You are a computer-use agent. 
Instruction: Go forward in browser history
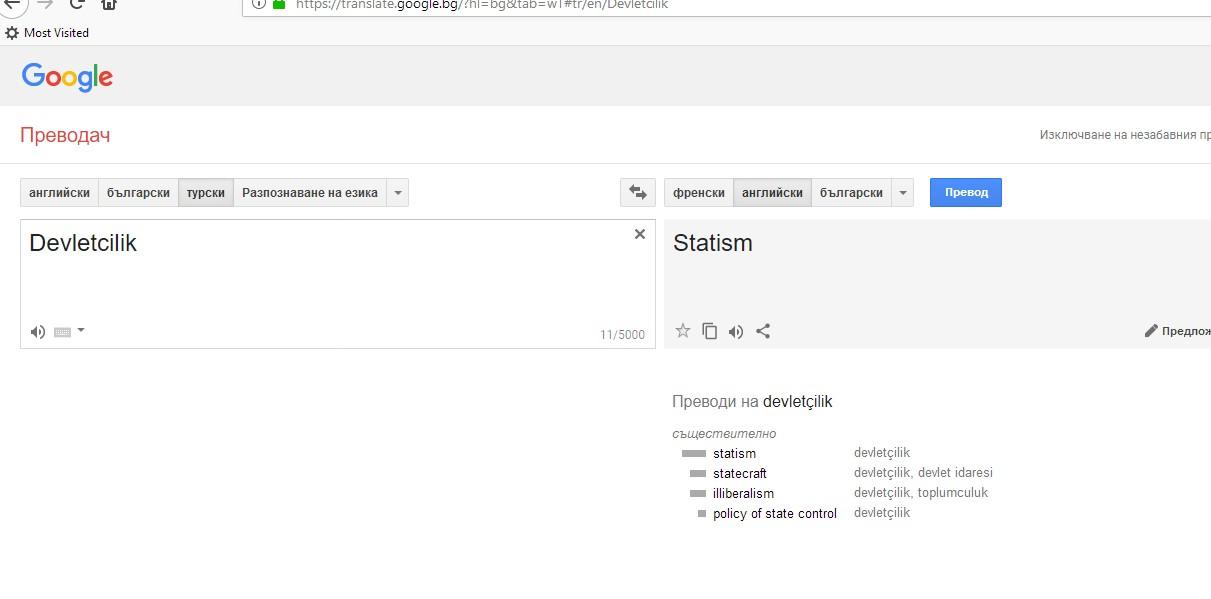click(x=45, y=4)
